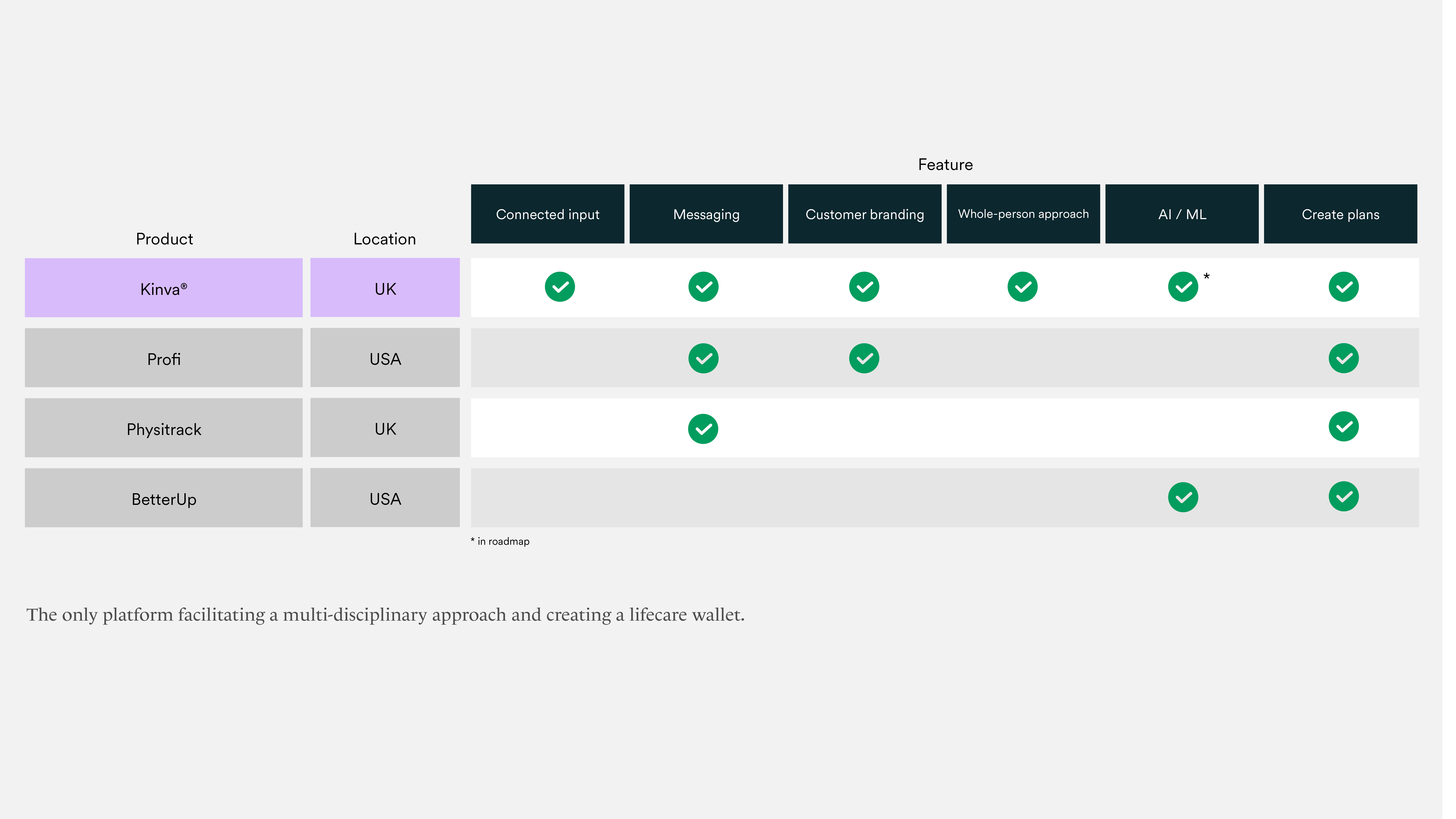The width and height of the screenshot is (1456, 819).
Task: Click the BetterUp product cell
Action: [x=164, y=498]
